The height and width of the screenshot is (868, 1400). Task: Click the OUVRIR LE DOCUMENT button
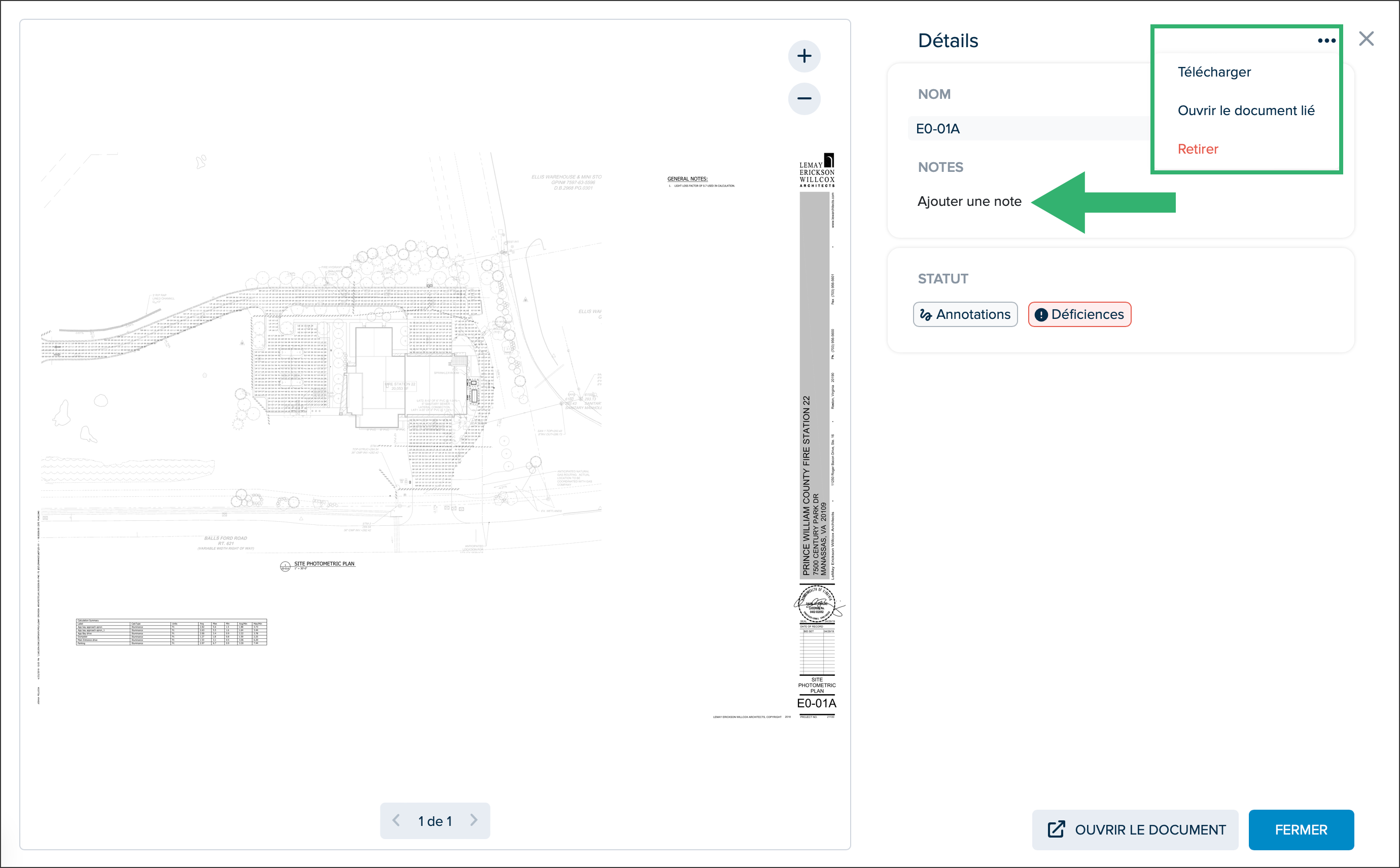coord(1135,829)
